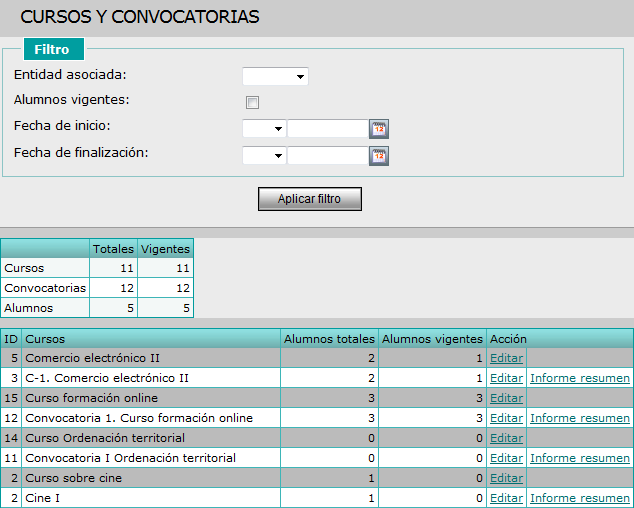Select the Cursos row label in summary
The height and width of the screenshot is (508, 634).
point(45,268)
